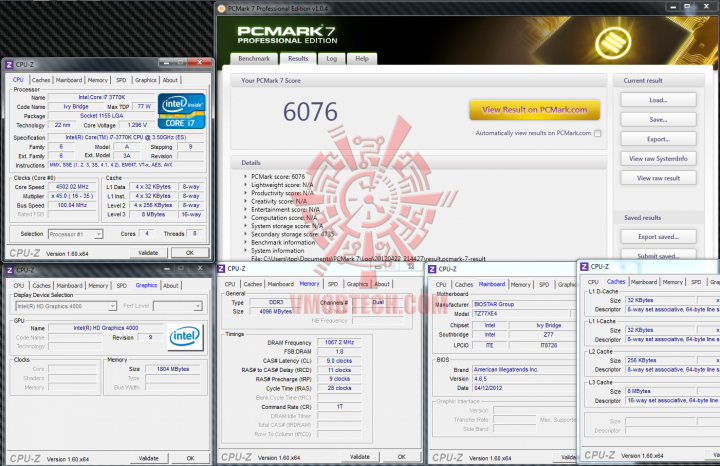Select About tab in top CPU-Z window
This screenshot has height=466, width=720.
pos(170,80)
